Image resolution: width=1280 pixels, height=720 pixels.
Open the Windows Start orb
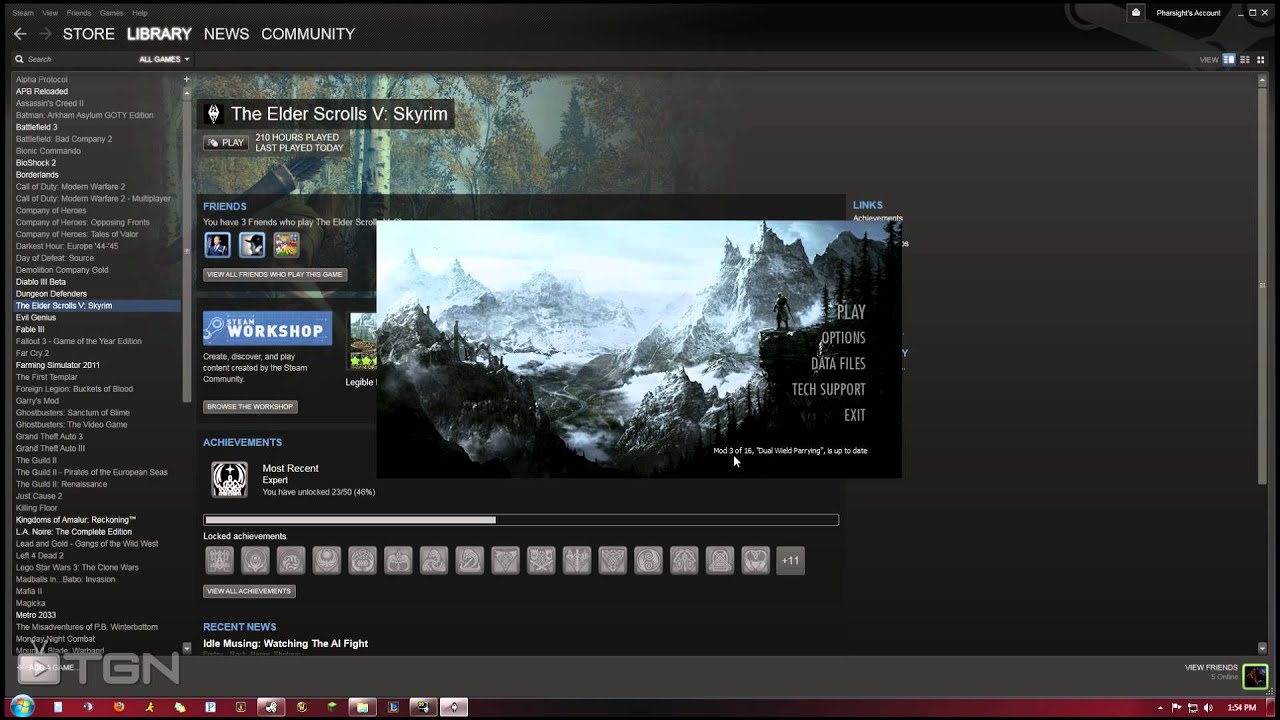pos(21,707)
